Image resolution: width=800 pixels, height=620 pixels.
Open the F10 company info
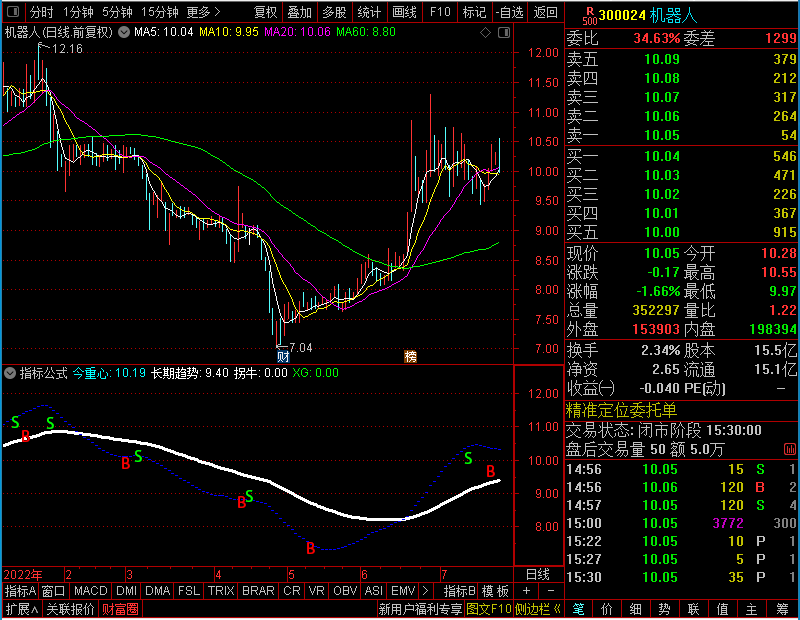[440, 11]
